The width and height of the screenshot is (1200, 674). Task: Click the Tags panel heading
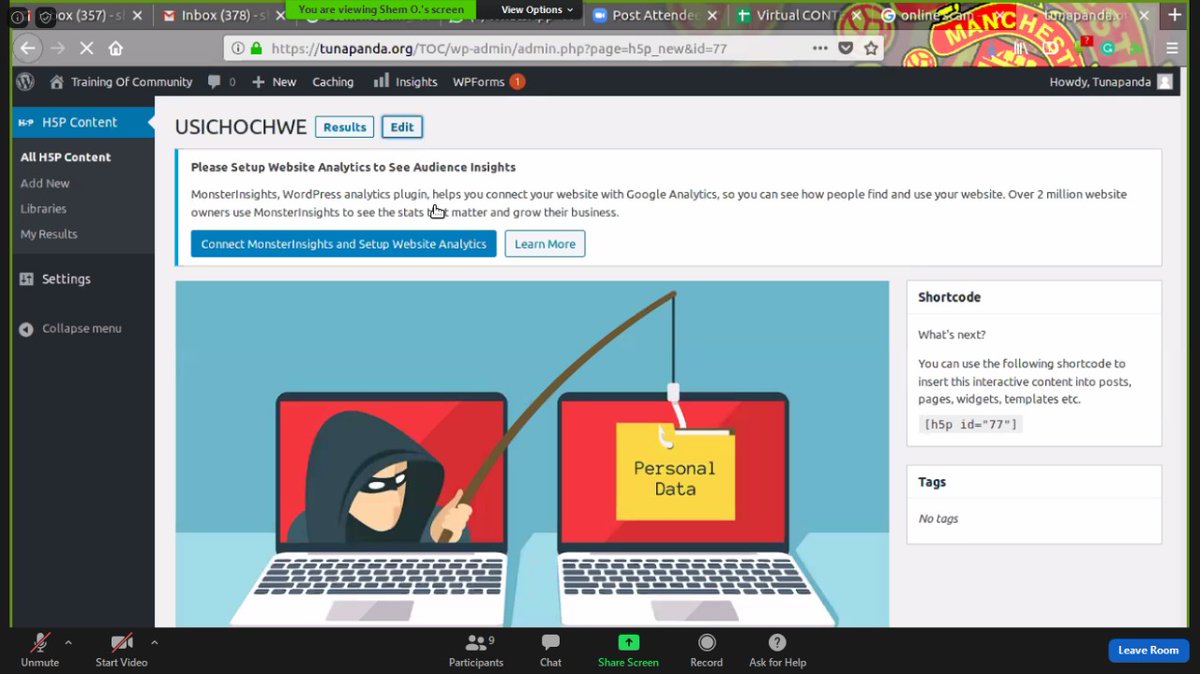[932, 482]
